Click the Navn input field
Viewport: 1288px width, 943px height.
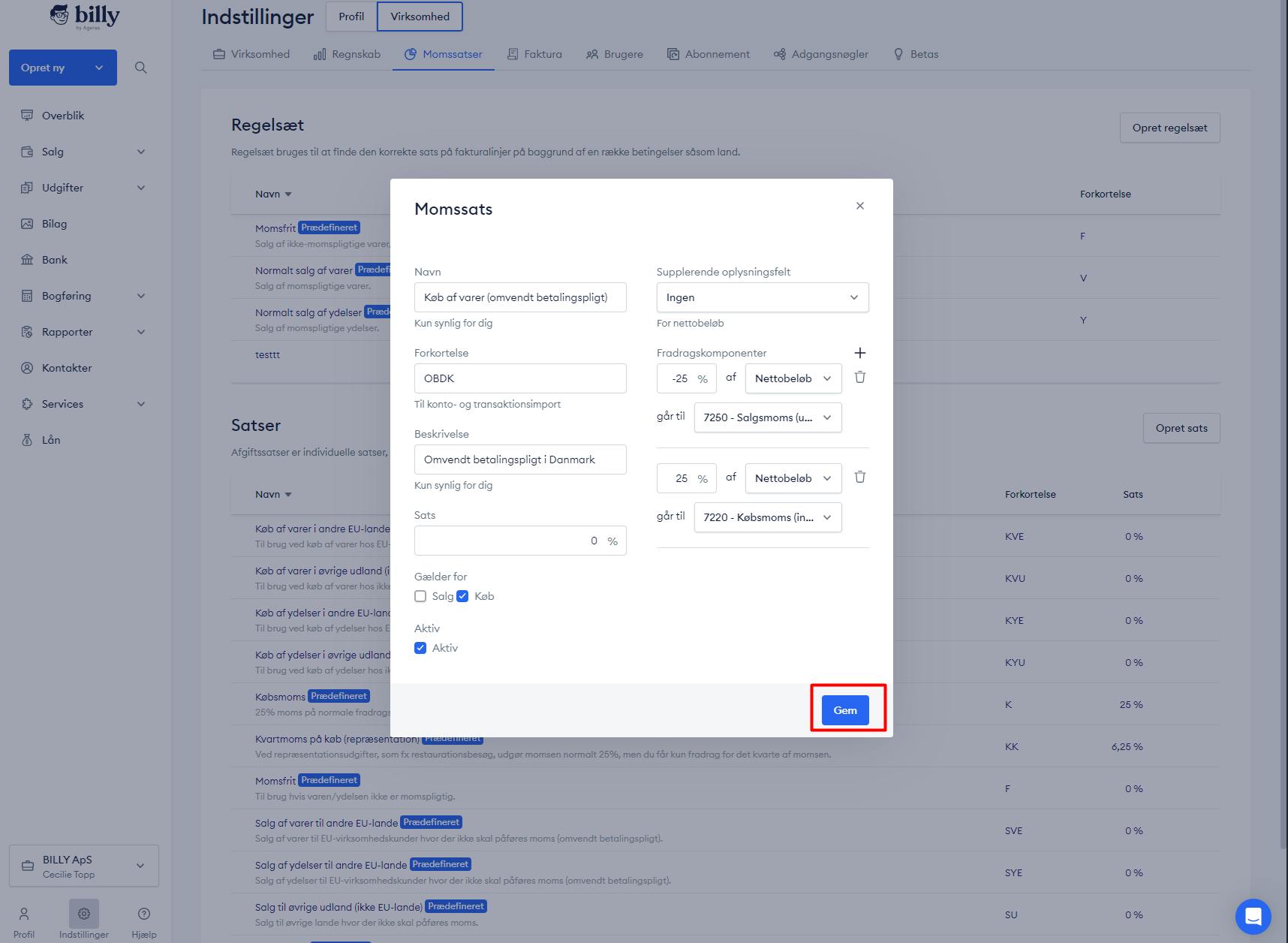click(x=520, y=297)
